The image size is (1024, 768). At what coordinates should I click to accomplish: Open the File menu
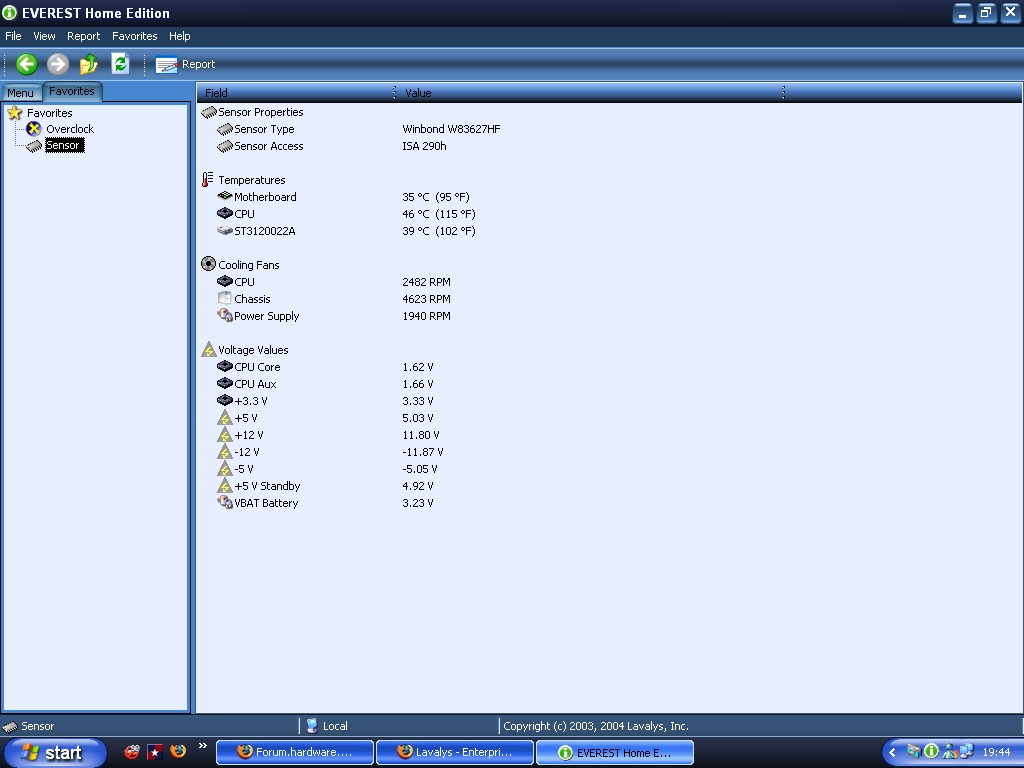point(13,36)
